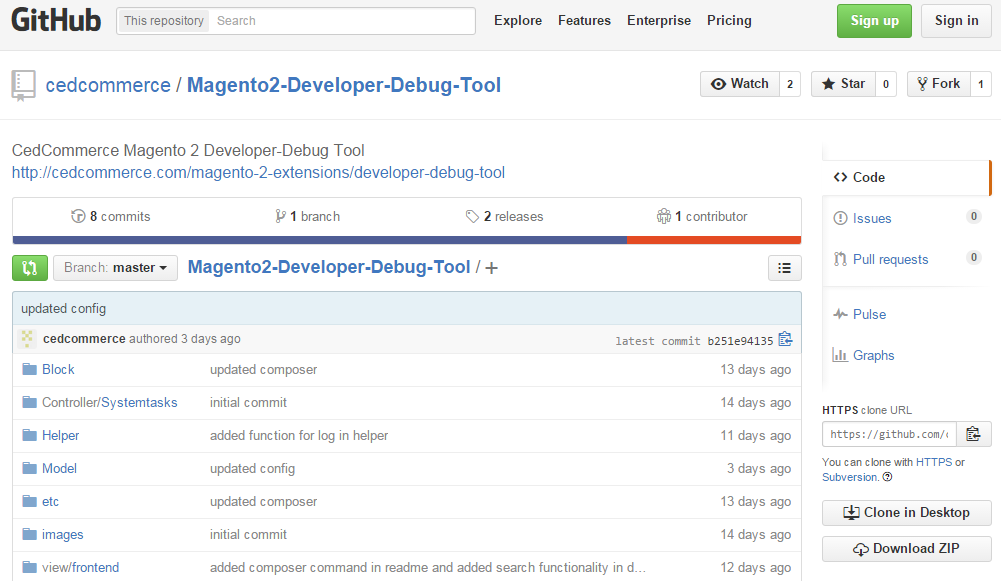Click the green compare branches icon button
The height and width of the screenshot is (581, 1001).
tap(30, 268)
